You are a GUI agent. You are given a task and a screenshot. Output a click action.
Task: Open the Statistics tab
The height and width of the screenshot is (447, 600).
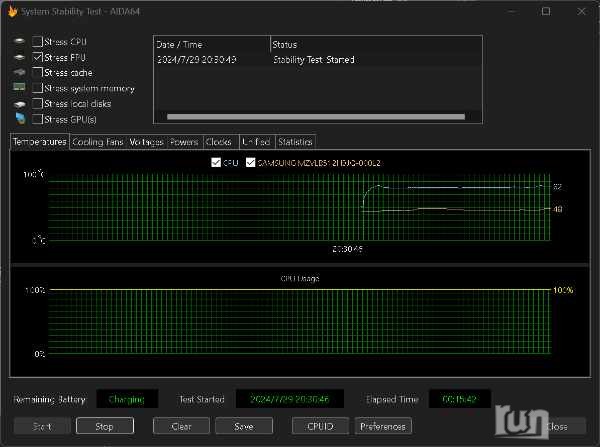click(295, 142)
